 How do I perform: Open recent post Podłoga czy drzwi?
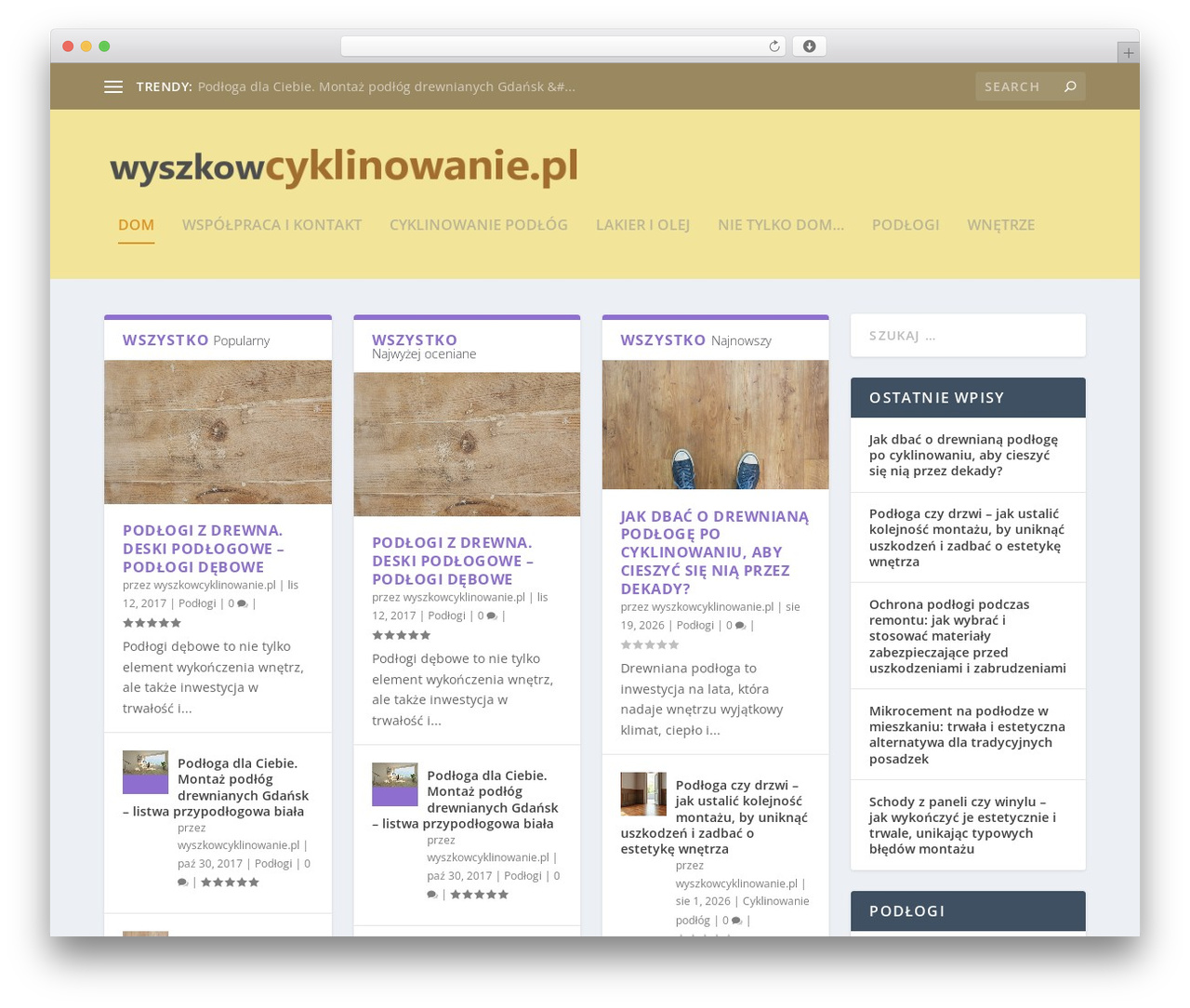(x=967, y=537)
